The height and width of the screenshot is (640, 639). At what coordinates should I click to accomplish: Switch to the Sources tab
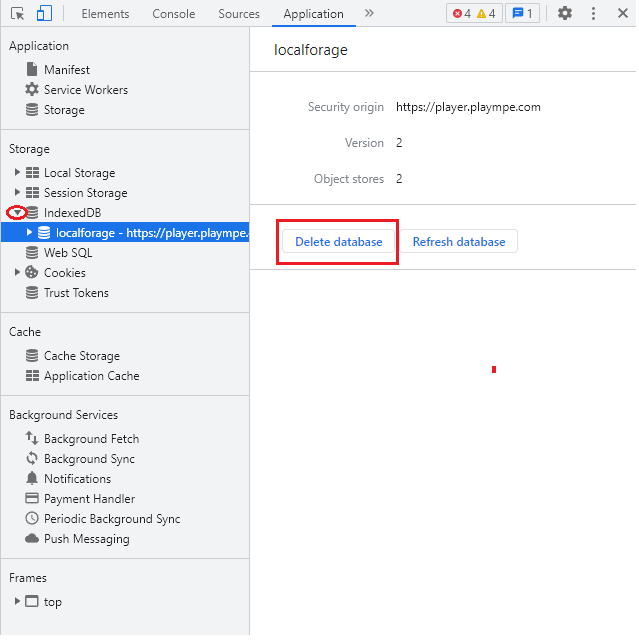point(240,14)
